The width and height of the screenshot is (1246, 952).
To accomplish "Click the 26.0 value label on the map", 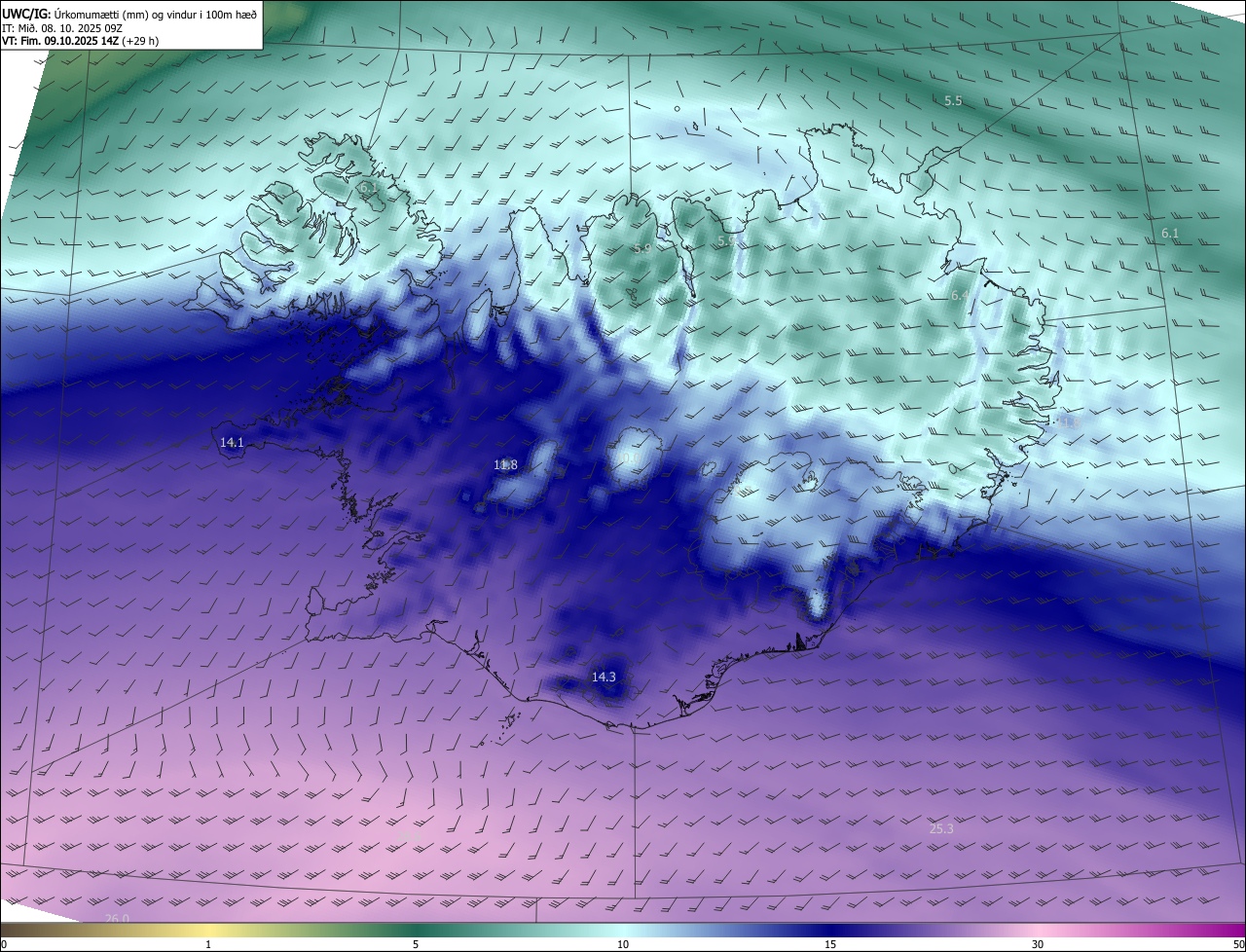I will click(116, 918).
